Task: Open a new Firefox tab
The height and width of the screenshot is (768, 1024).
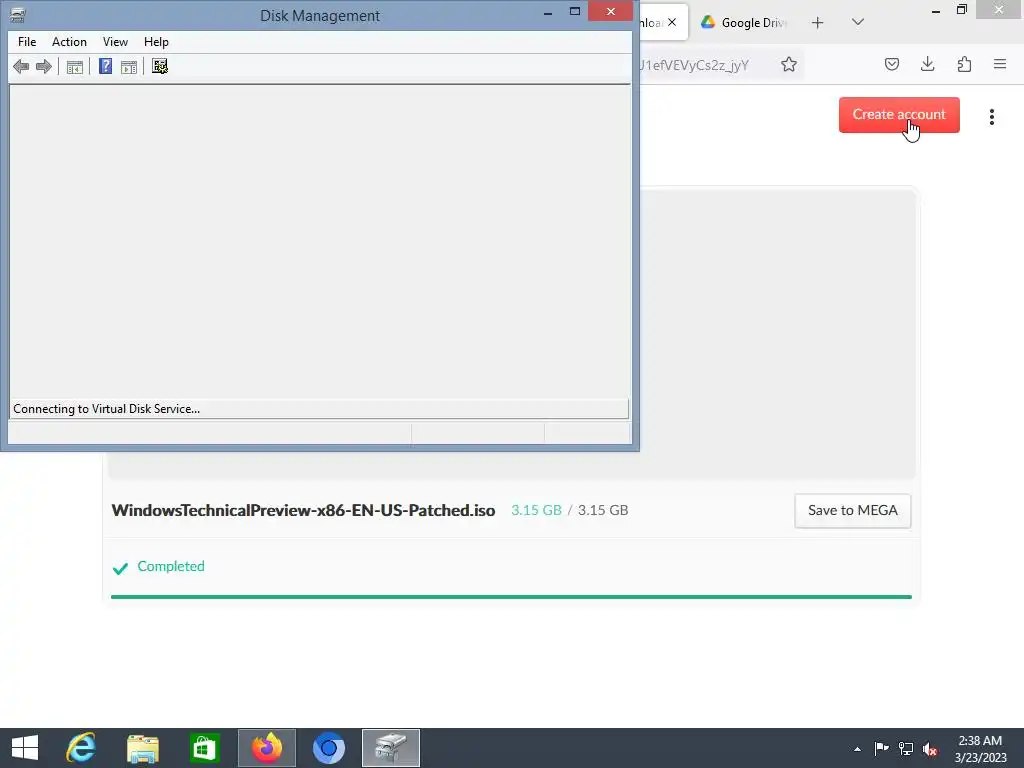Action: 818,23
